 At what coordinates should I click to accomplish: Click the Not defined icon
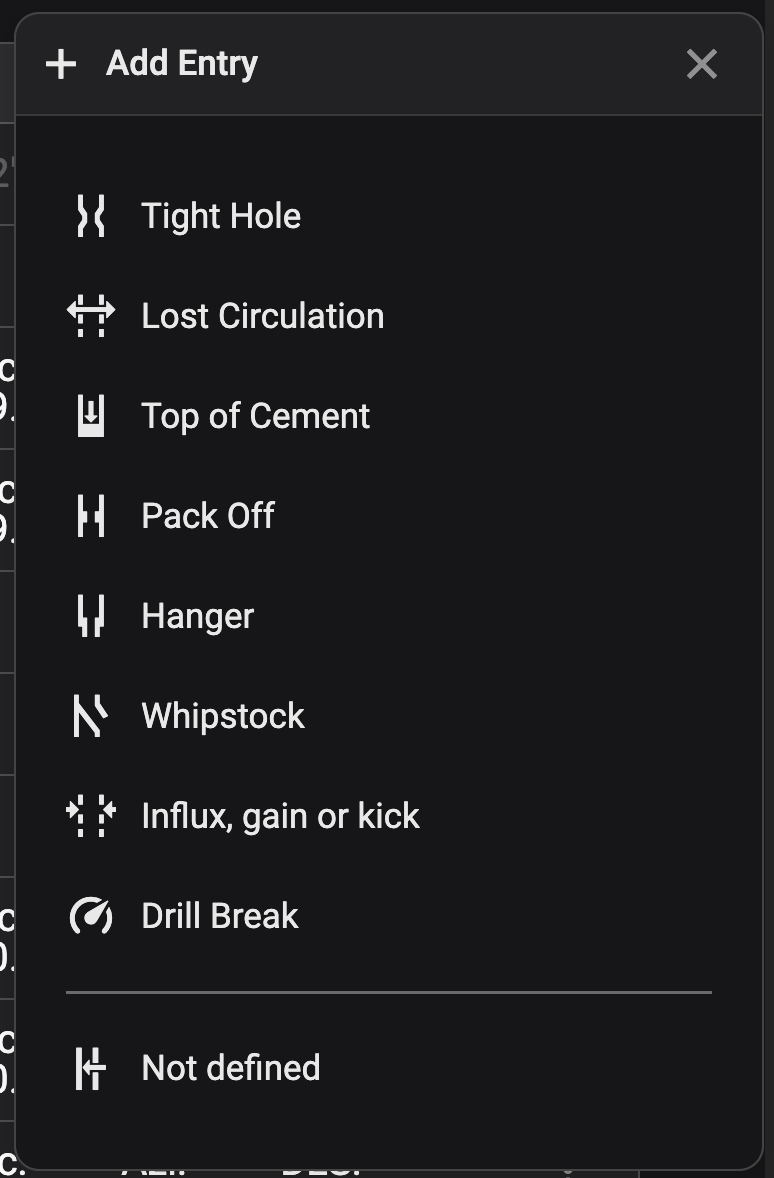88,1068
